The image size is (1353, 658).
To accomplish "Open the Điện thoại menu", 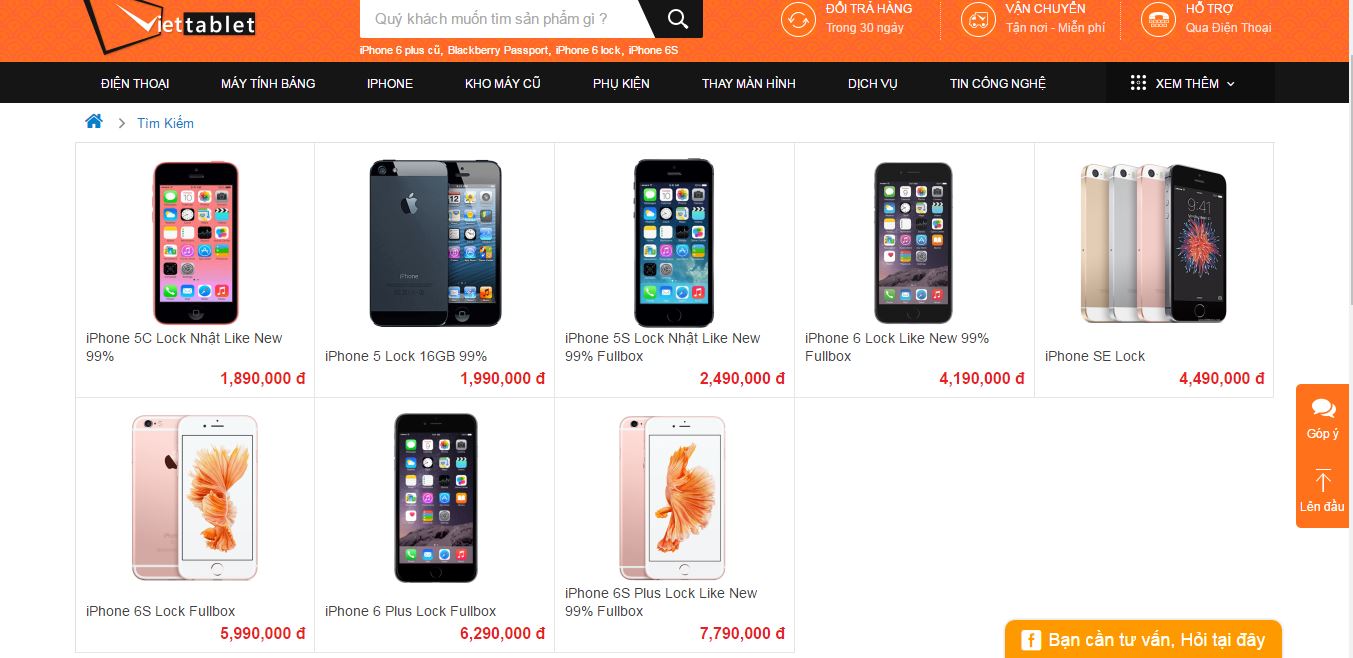I will (135, 83).
